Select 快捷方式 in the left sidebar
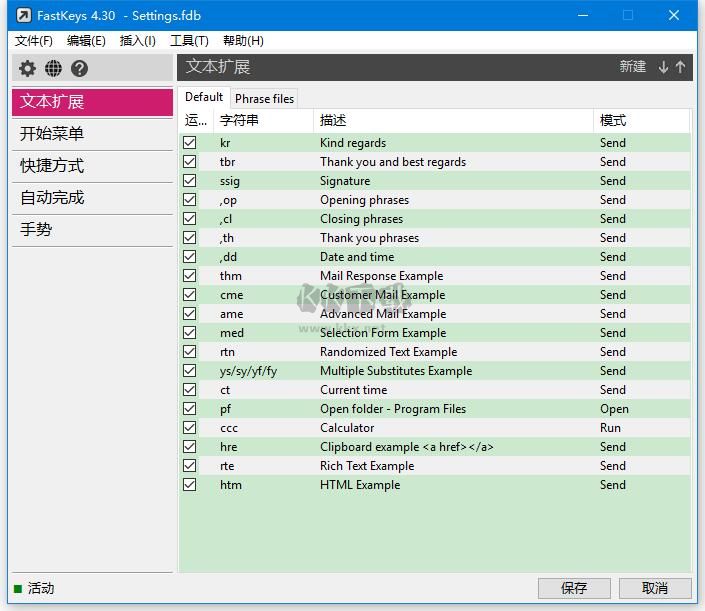 click(52, 166)
